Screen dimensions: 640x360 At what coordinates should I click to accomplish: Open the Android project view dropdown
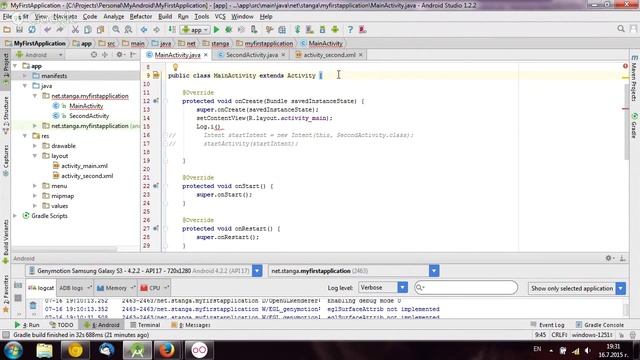[39, 55]
